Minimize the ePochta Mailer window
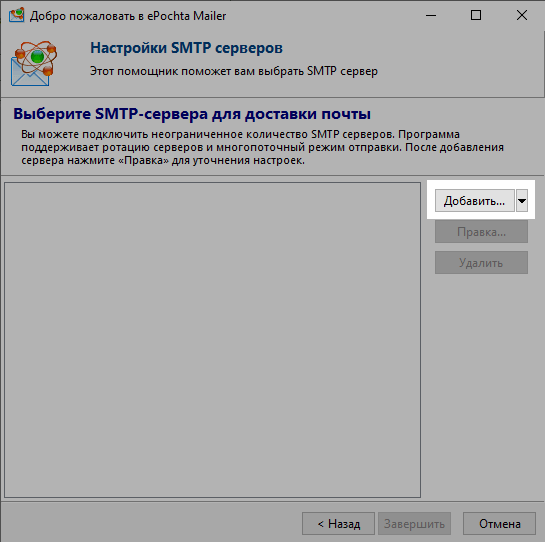Screen dimensions: 545x542 point(431,15)
